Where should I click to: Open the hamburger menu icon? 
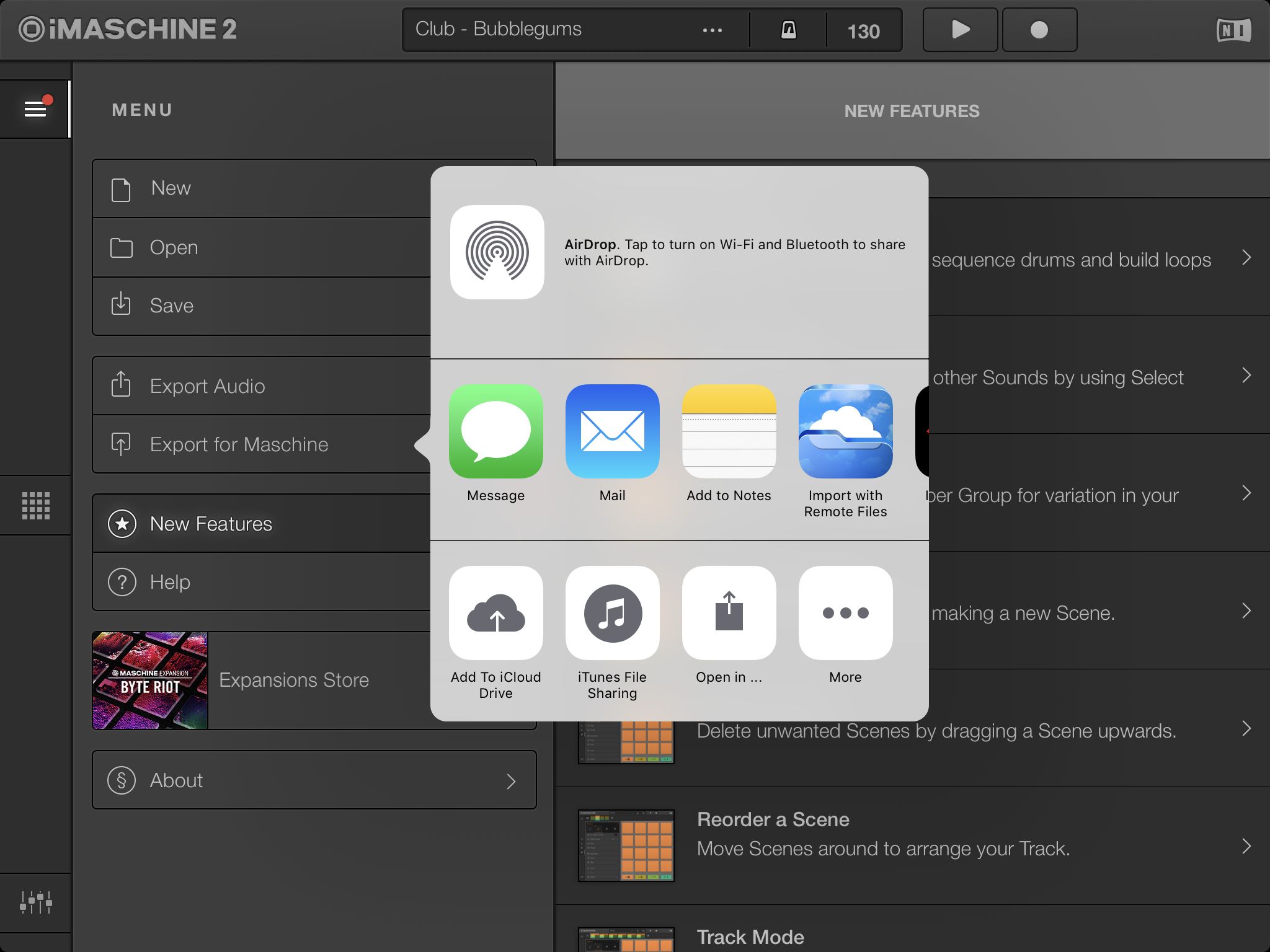[35, 109]
